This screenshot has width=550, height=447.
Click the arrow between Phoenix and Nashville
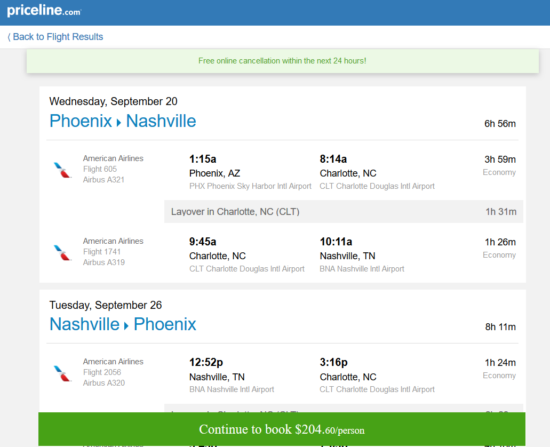119,123
